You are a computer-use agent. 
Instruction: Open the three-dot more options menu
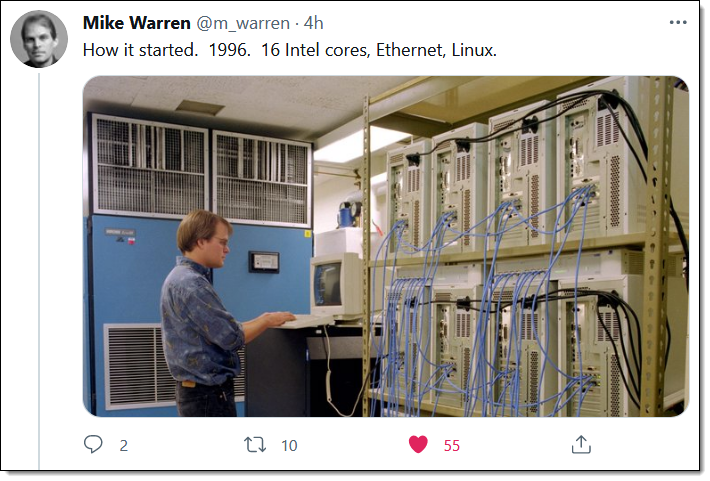(678, 22)
